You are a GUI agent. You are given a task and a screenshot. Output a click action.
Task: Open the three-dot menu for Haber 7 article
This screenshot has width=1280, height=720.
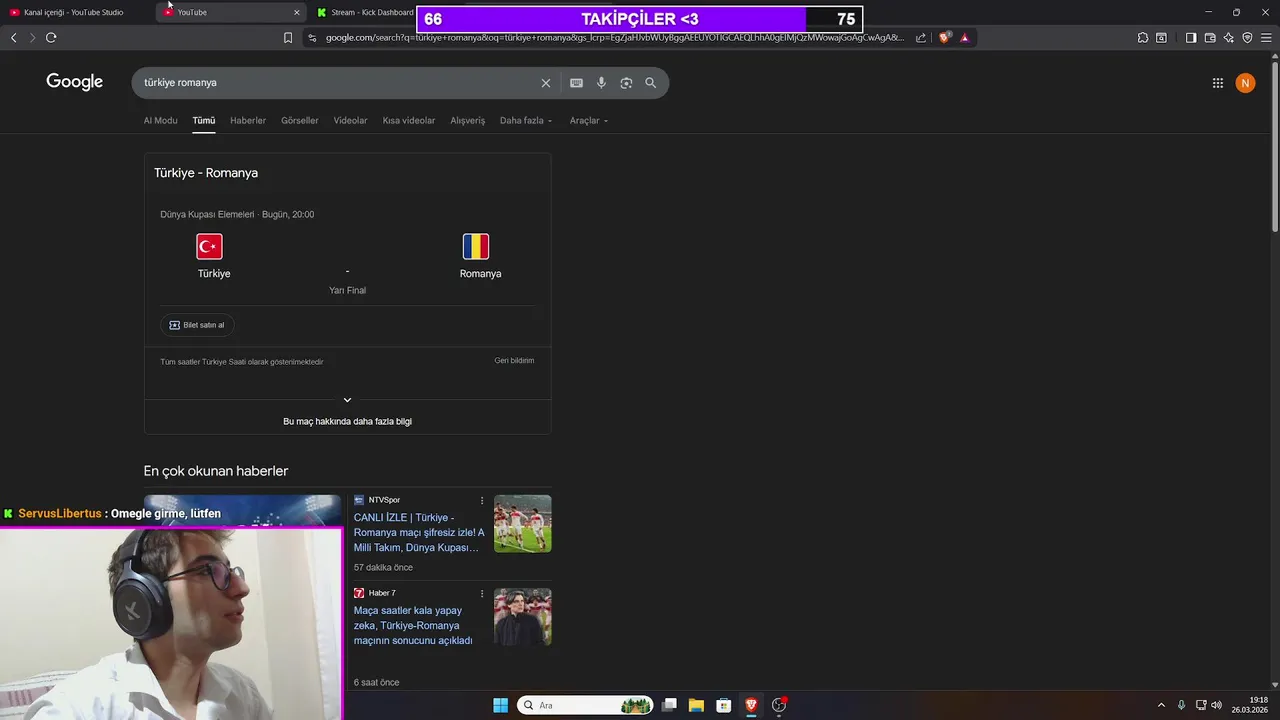coord(482,593)
